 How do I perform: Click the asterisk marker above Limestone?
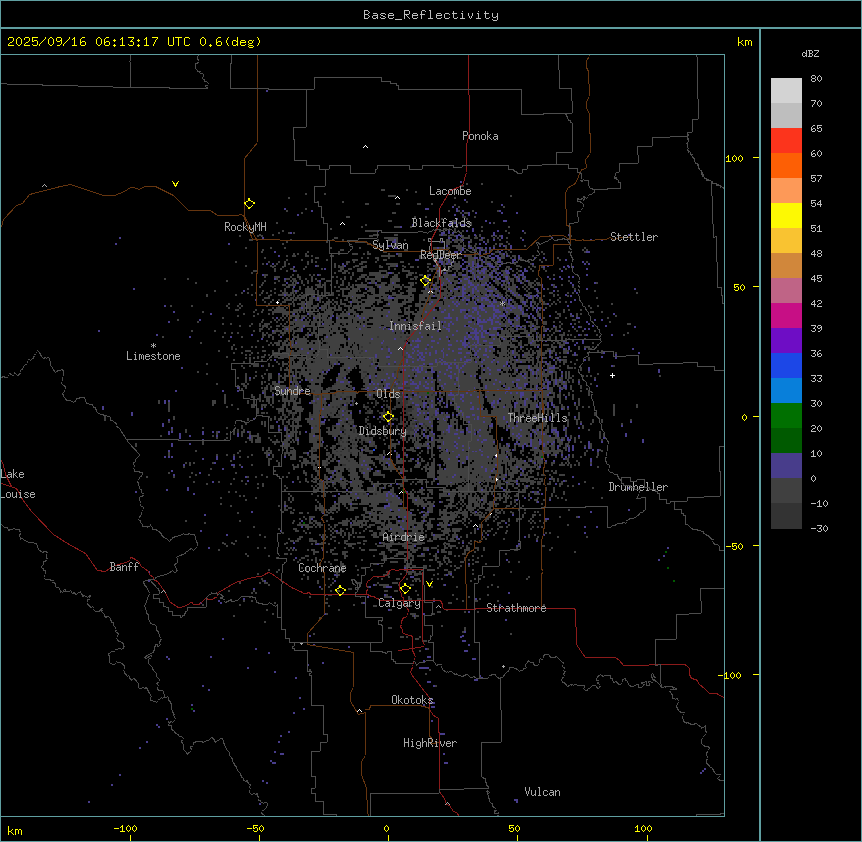[153, 346]
